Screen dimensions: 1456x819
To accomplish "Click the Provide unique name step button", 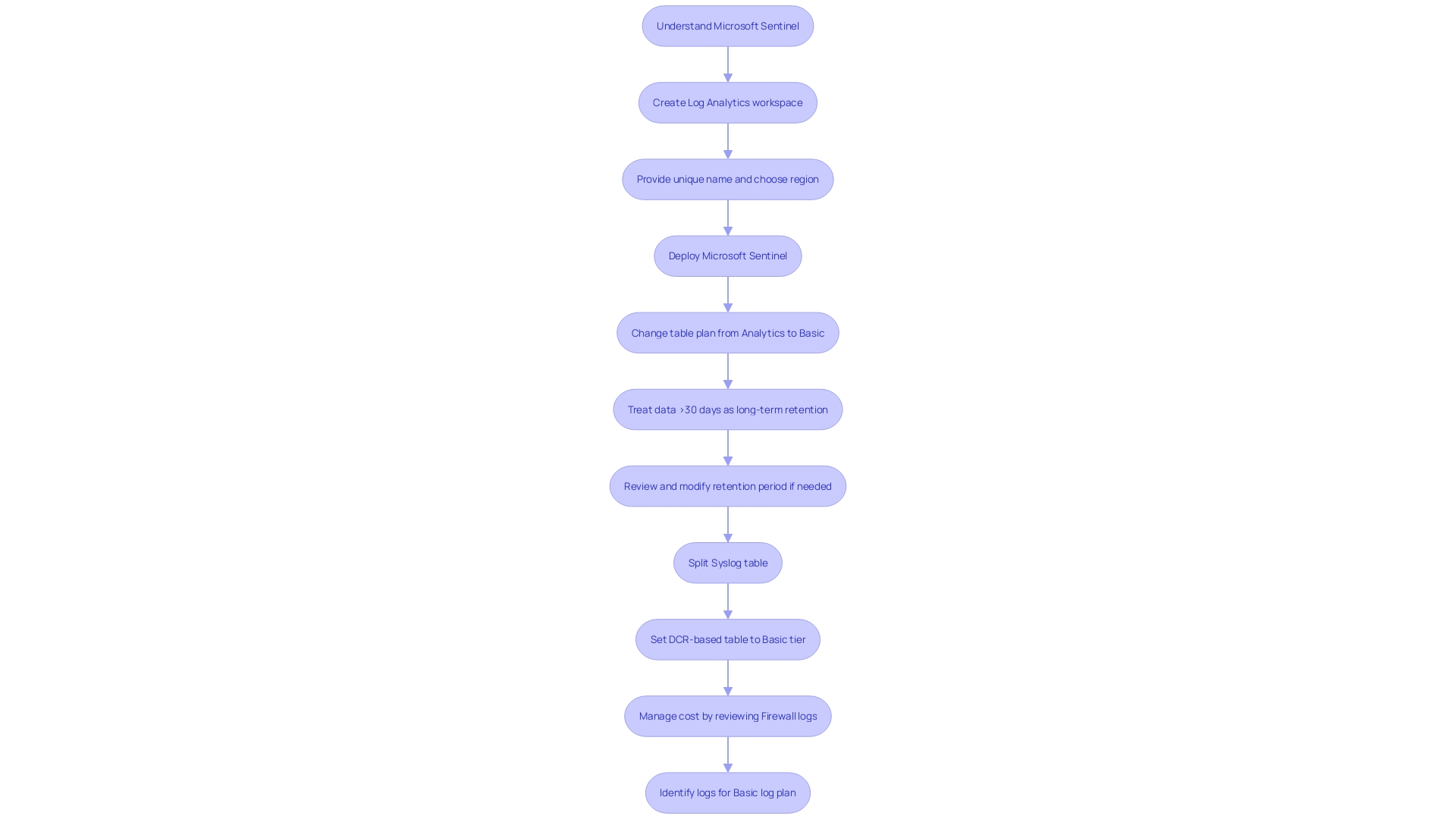I will click(x=728, y=179).
